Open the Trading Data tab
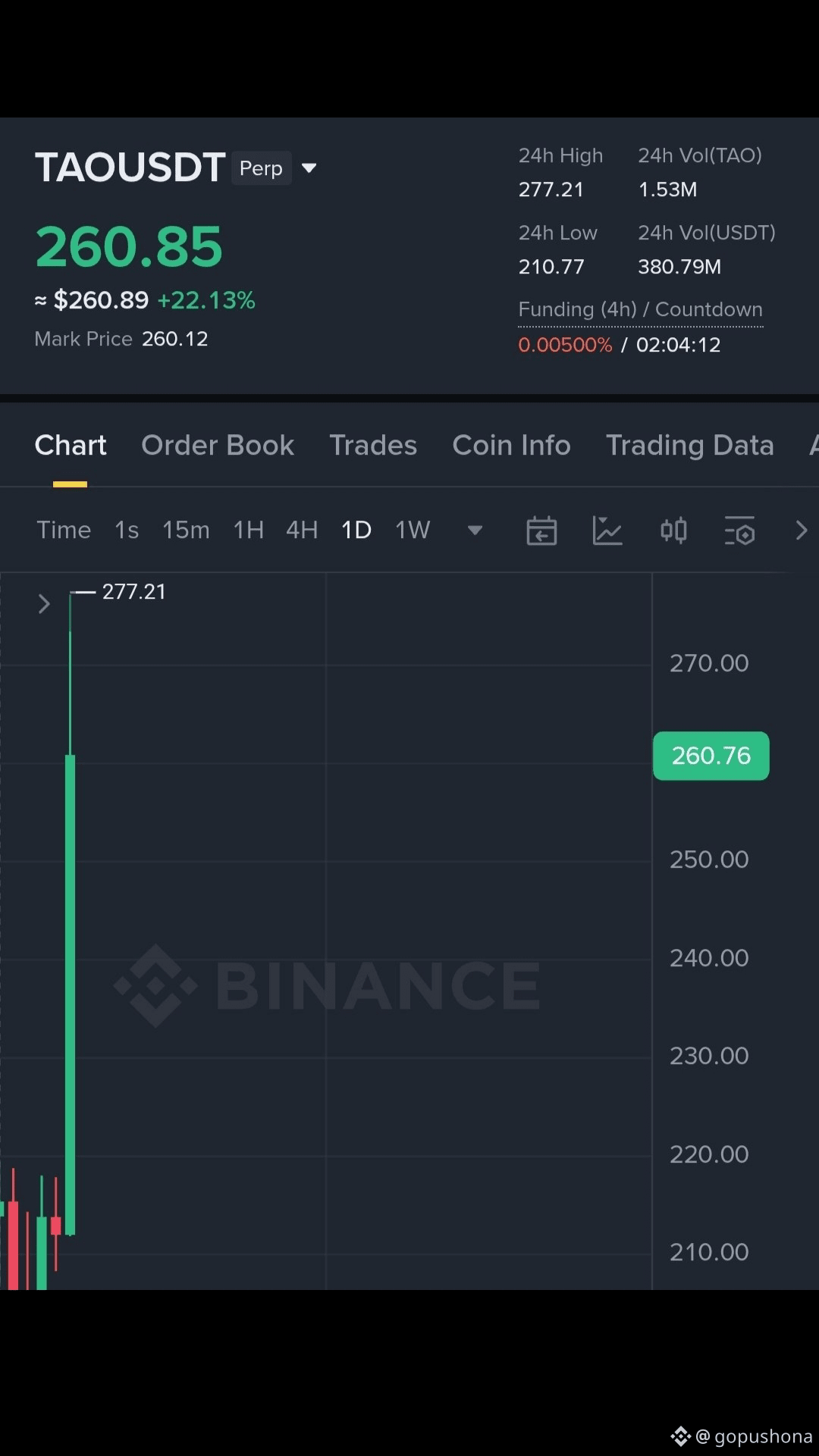 tap(690, 446)
